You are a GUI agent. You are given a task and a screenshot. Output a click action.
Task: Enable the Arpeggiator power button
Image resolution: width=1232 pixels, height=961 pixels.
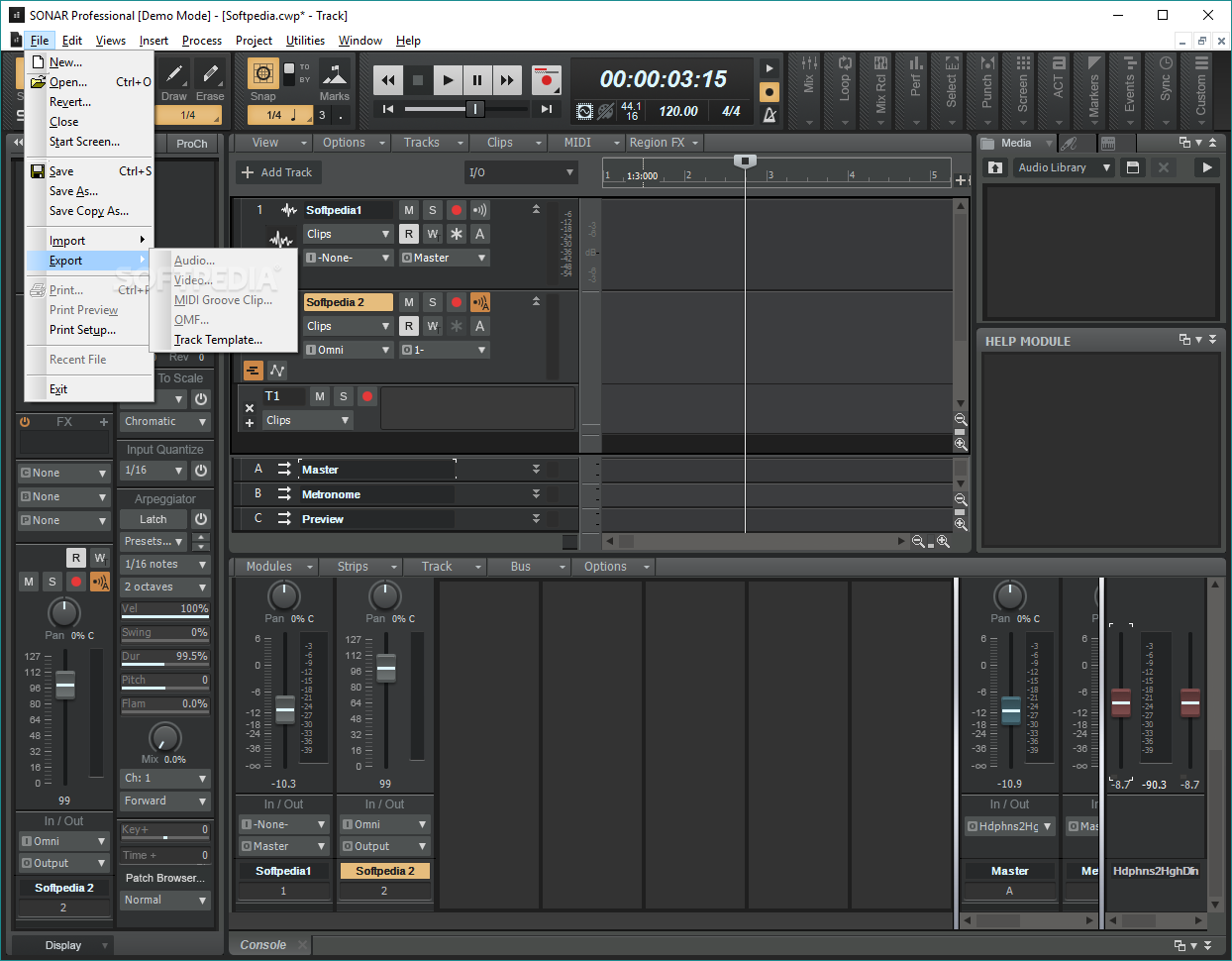201,519
